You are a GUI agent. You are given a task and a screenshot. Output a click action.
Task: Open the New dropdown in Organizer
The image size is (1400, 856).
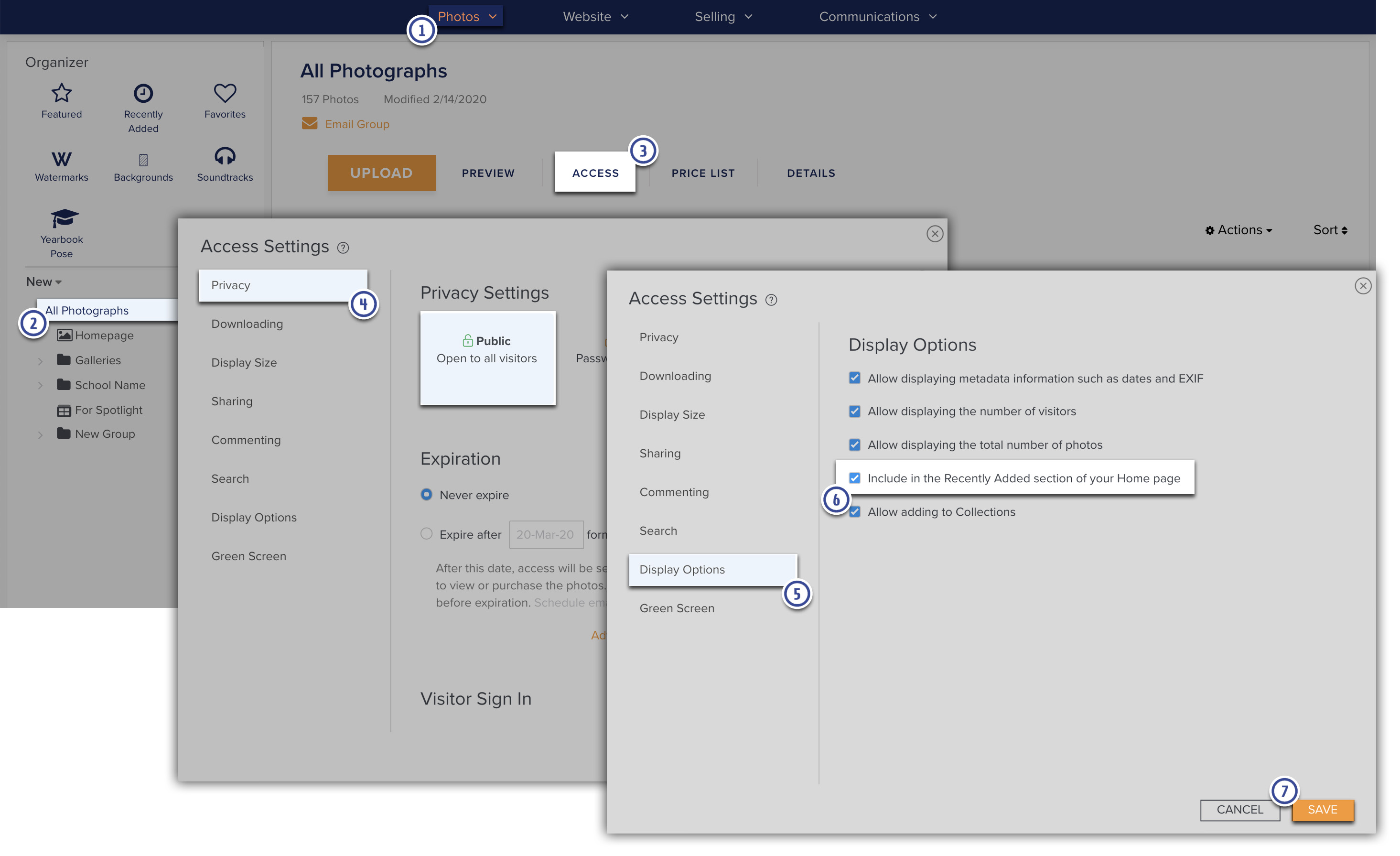point(44,282)
